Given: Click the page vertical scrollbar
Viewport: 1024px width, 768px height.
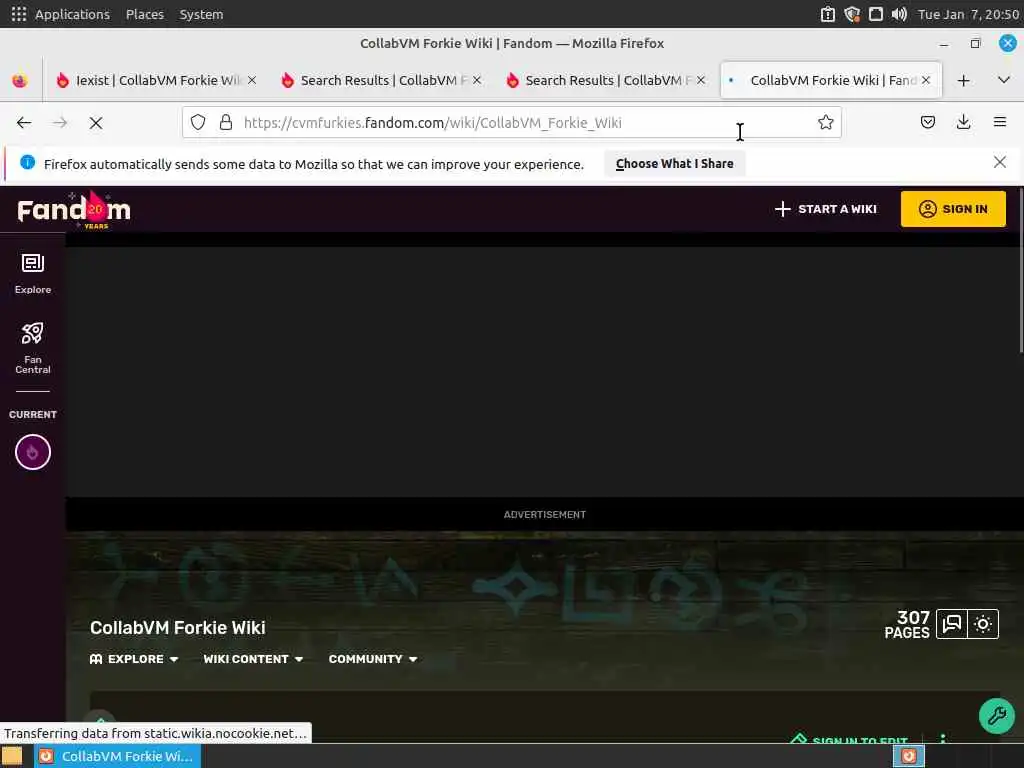Looking at the screenshot, I should tap(1020, 271).
